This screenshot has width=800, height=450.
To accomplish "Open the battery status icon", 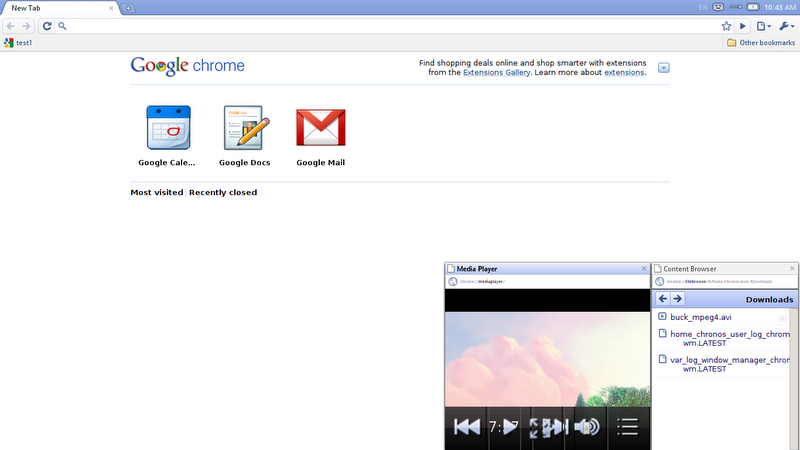I will tap(753, 7).
